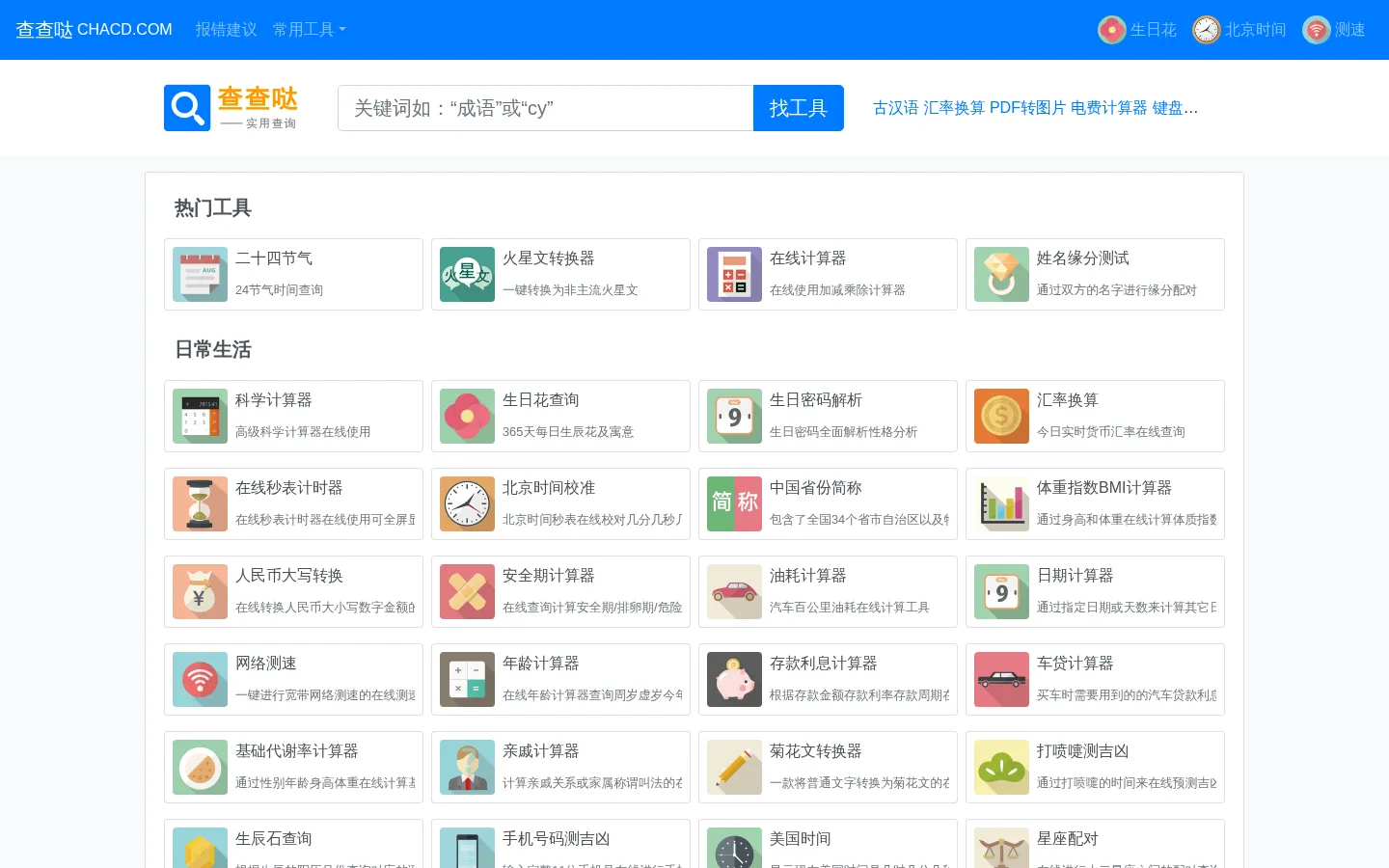Click the 生辰石查询 tool title
Image resolution: width=1389 pixels, height=868 pixels.
point(274,839)
